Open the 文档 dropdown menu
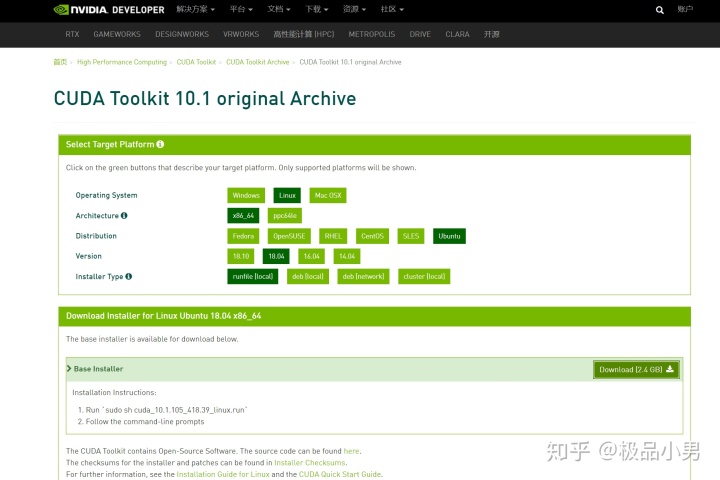The width and height of the screenshot is (720, 480). click(x=279, y=9)
